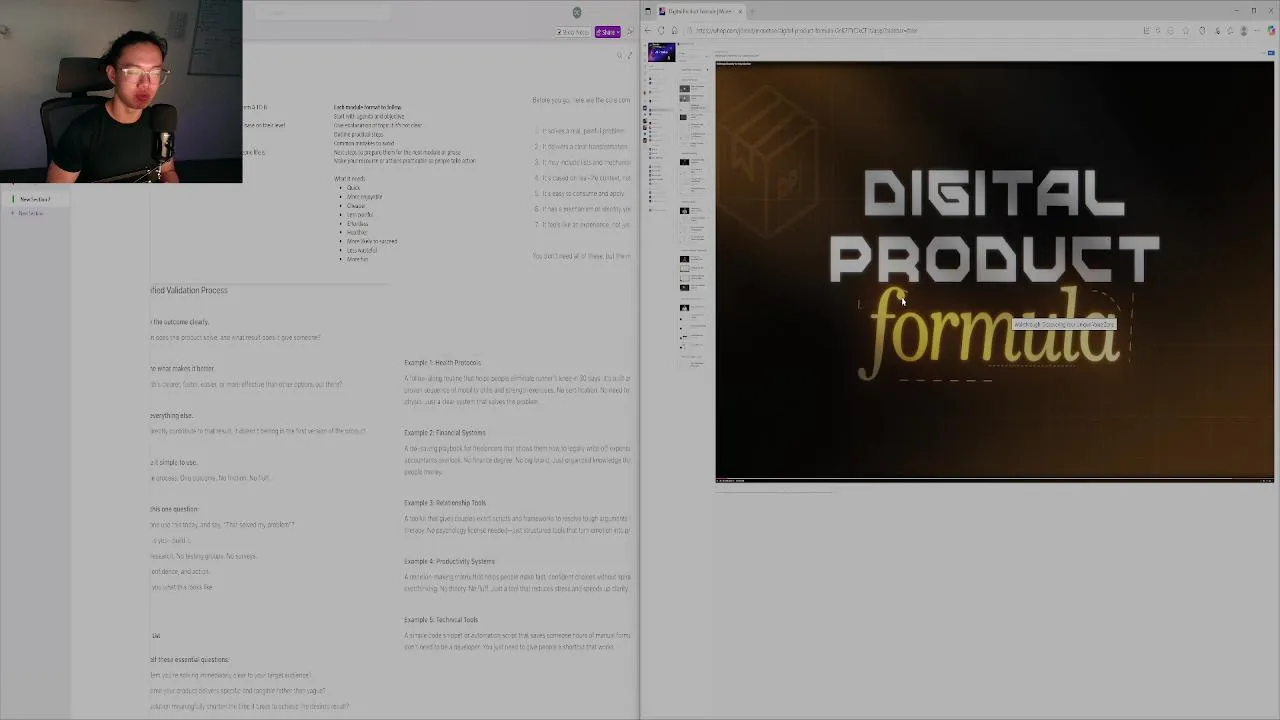This screenshot has height=720, width=1280.
Task: Click the 'Each module format to follow' line
Action: coord(367,107)
